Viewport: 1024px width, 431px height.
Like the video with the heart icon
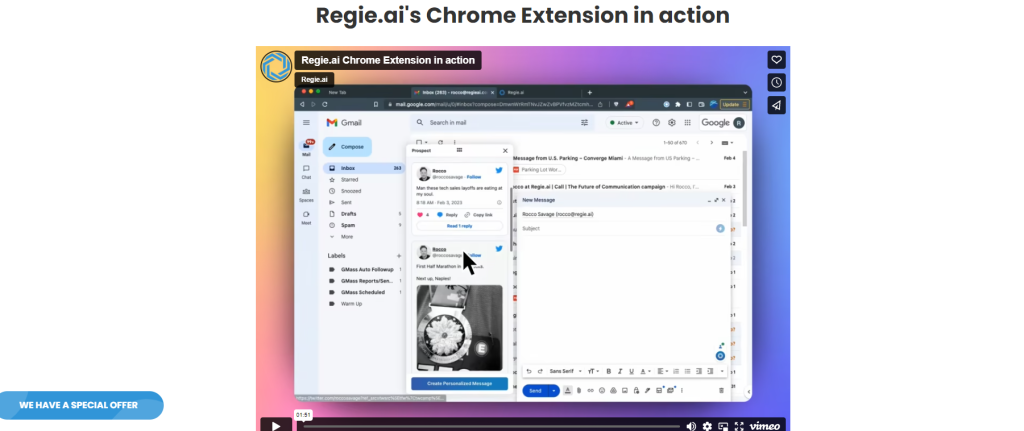pyautogui.click(x=776, y=60)
